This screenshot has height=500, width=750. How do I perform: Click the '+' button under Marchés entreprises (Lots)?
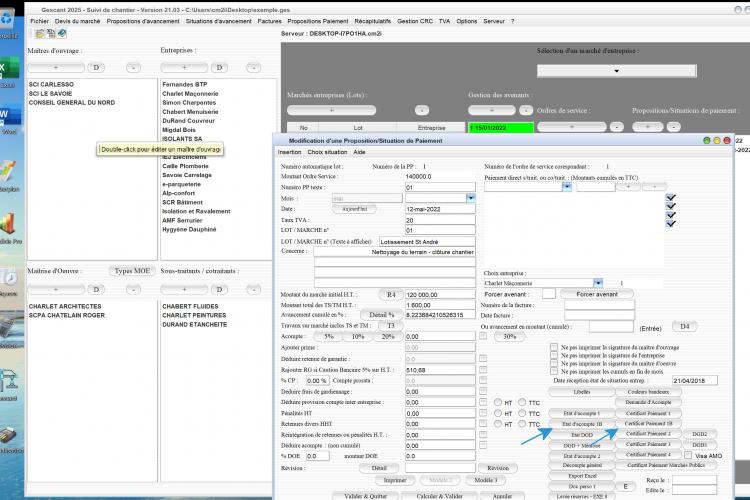[x=331, y=110]
